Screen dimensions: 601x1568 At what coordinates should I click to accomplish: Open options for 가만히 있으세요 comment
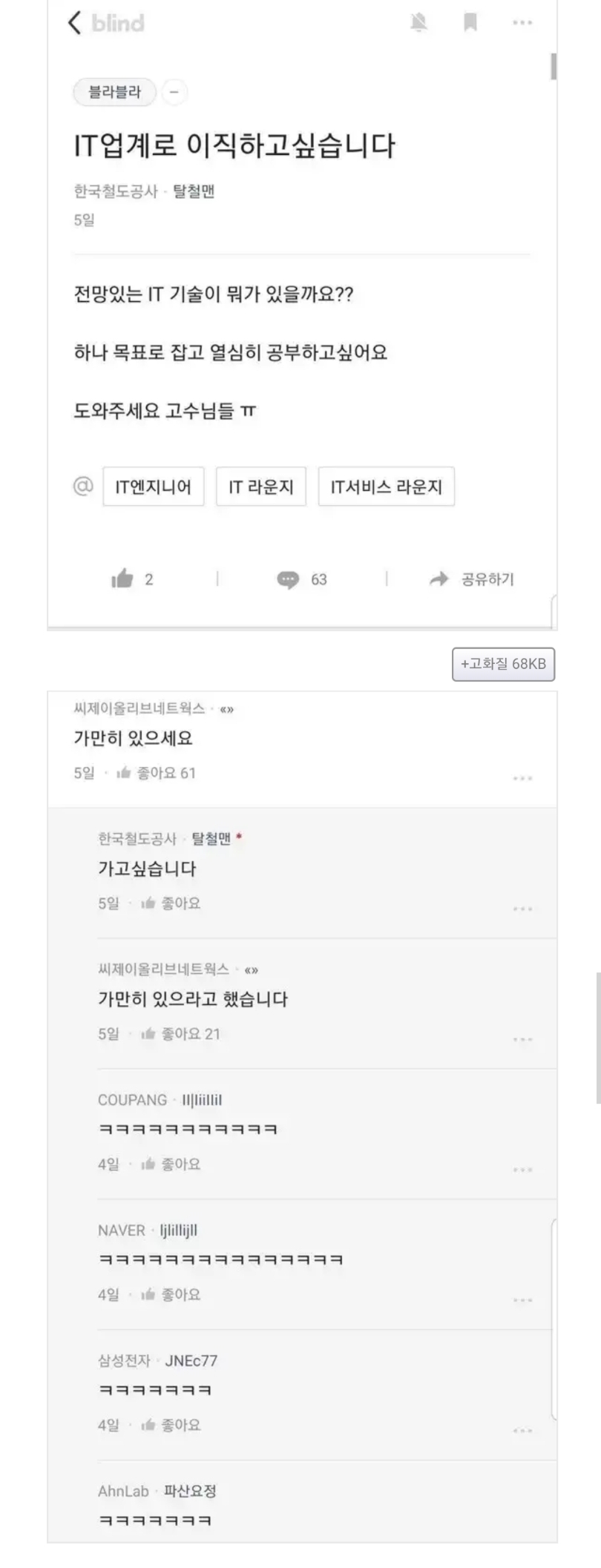522,778
